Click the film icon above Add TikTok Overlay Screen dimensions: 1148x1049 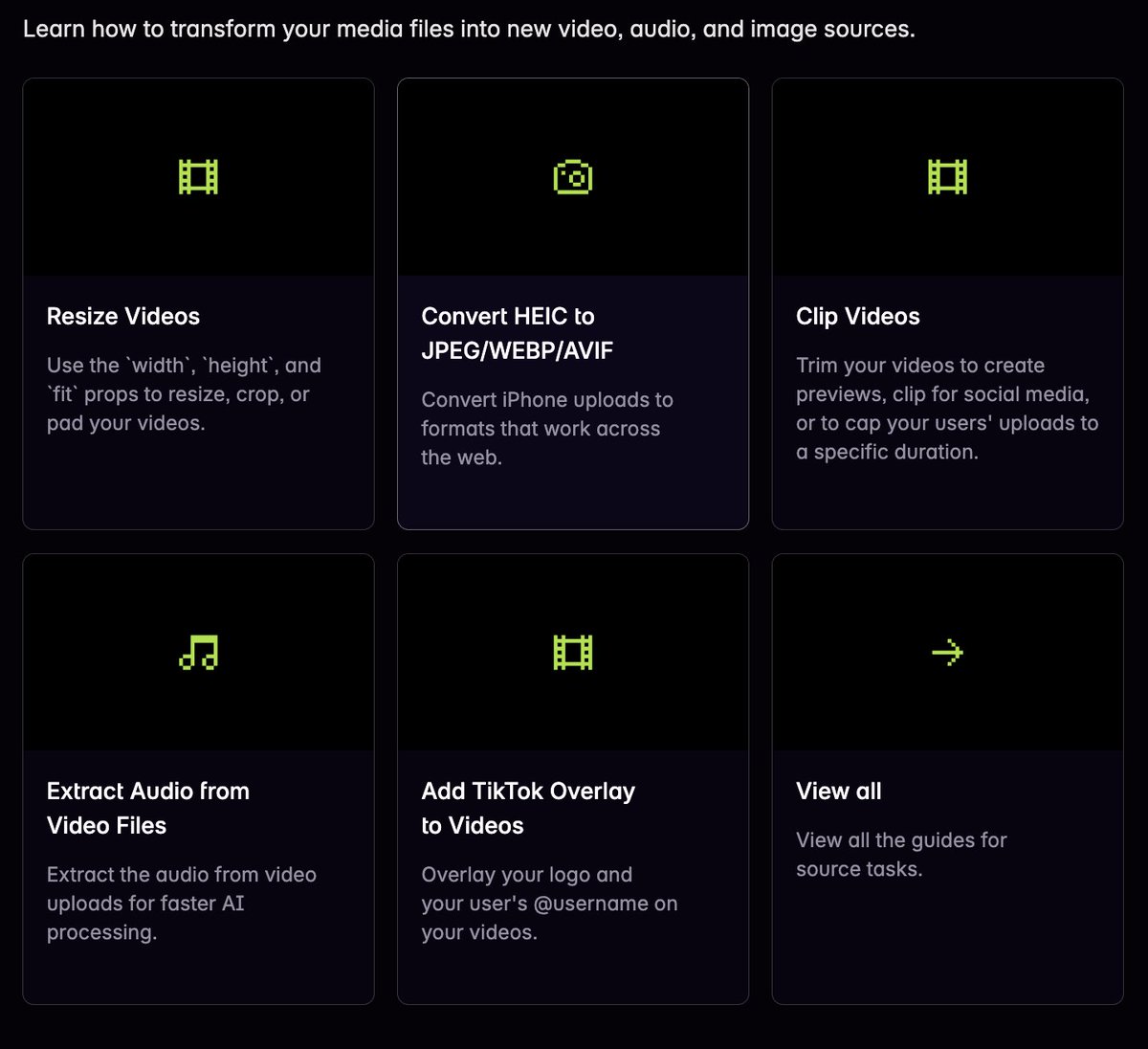point(573,652)
